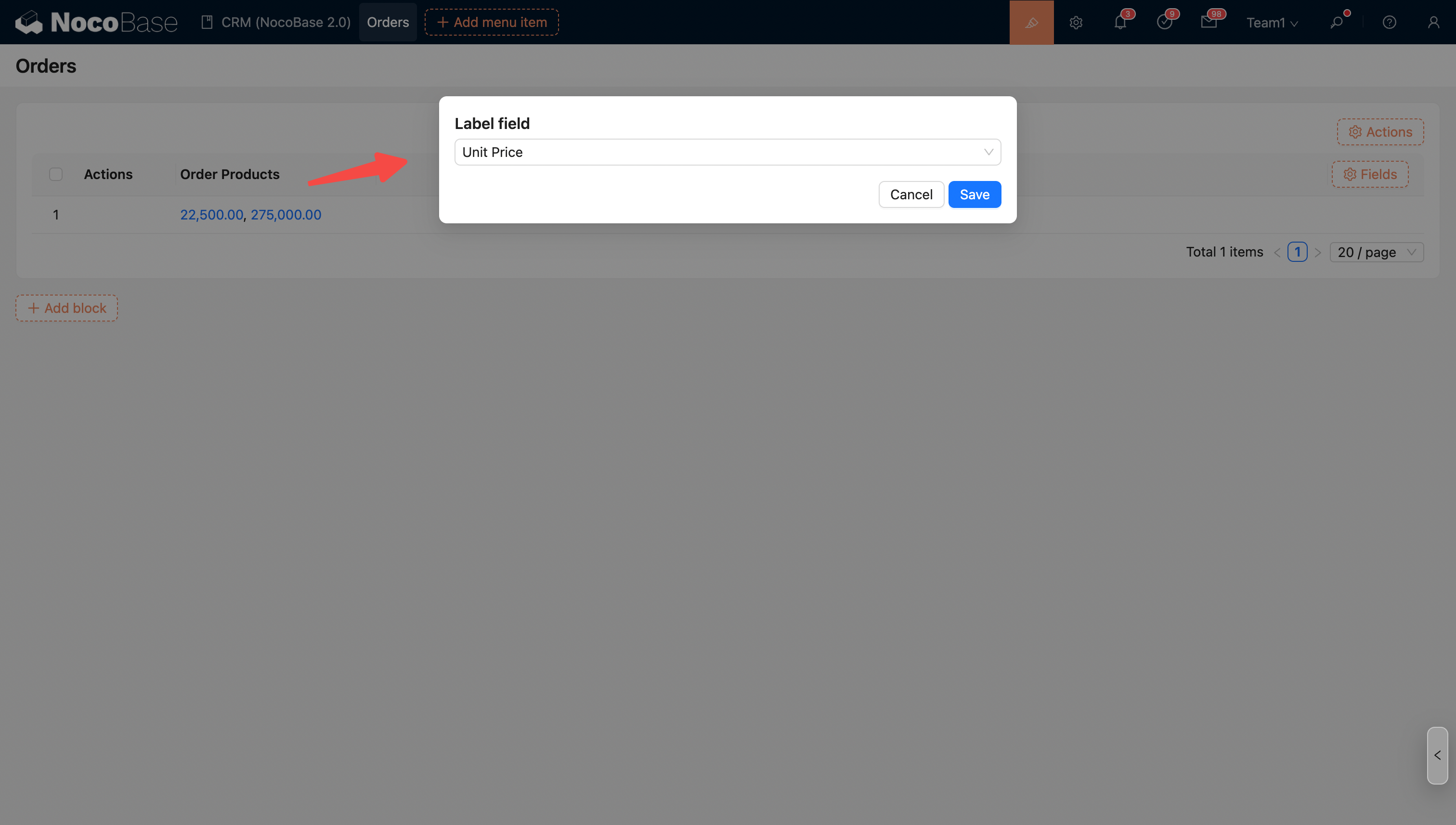
Task: Open the 275,000.00 order product link
Action: tap(286, 215)
